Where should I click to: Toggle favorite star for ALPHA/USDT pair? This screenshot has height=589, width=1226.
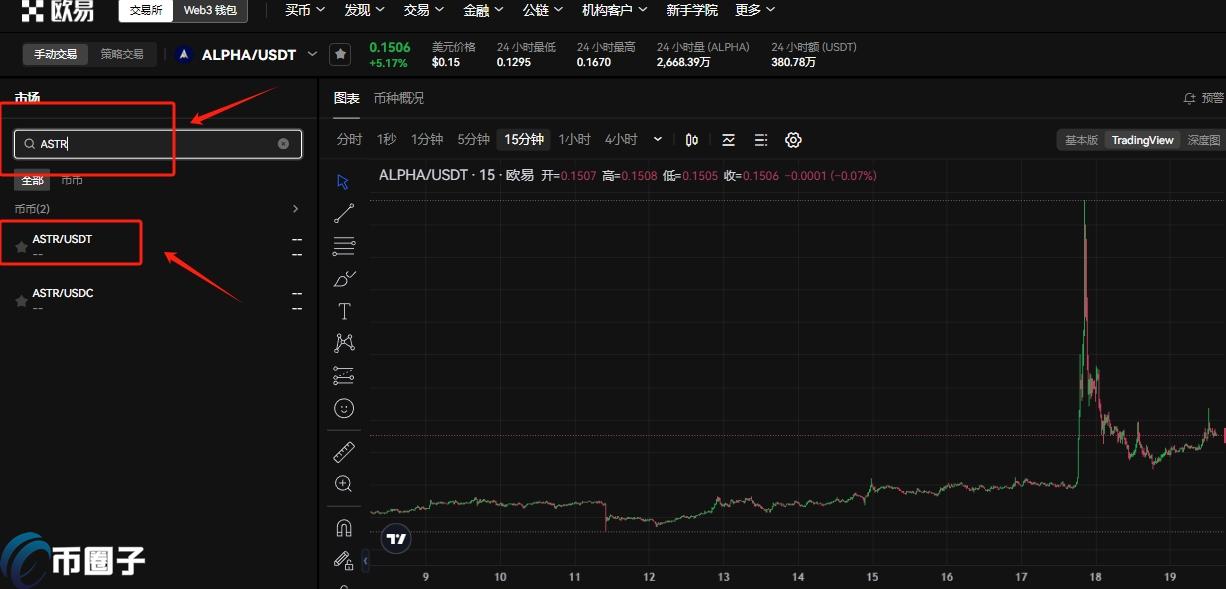tap(340, 54)
